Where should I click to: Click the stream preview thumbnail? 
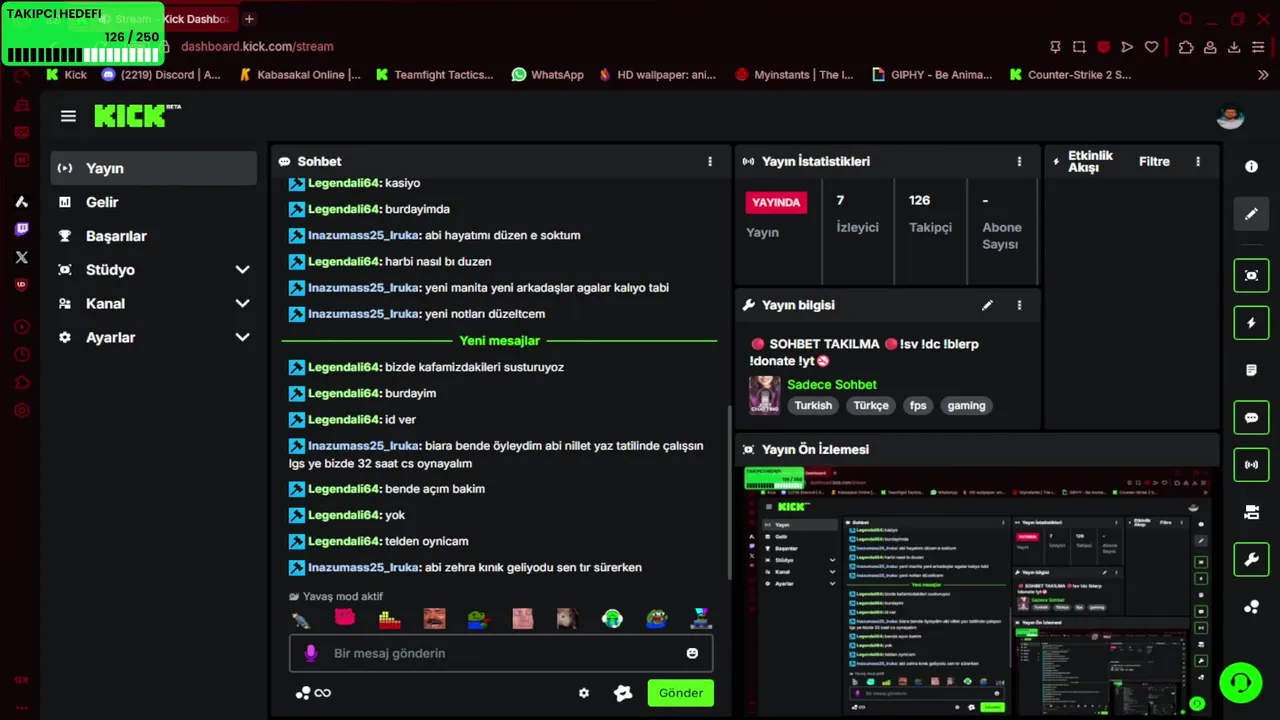(x=976, y=590)
